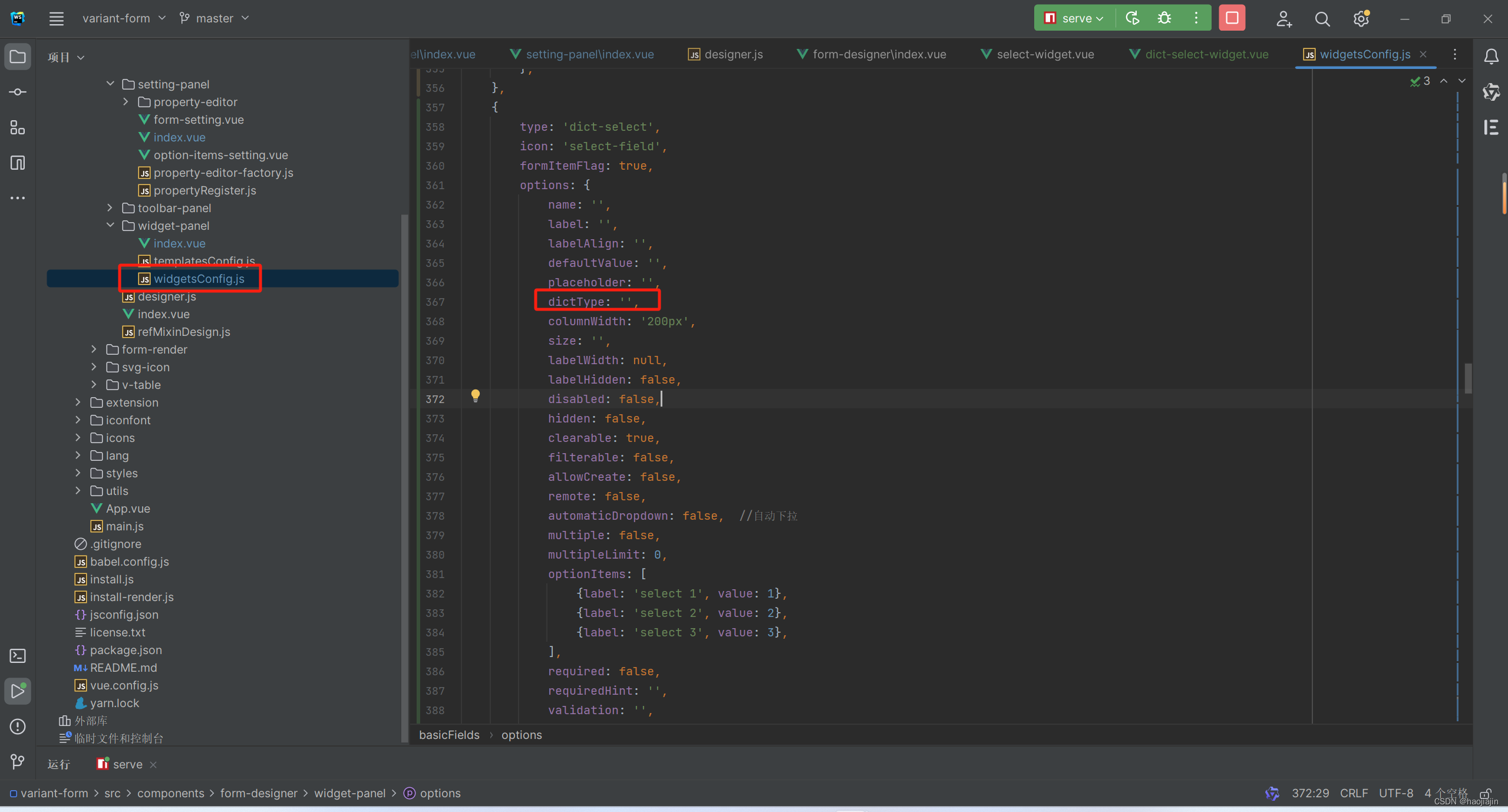
Task: Click the red Stop serve button
Action: click(x=1232, y=18)
